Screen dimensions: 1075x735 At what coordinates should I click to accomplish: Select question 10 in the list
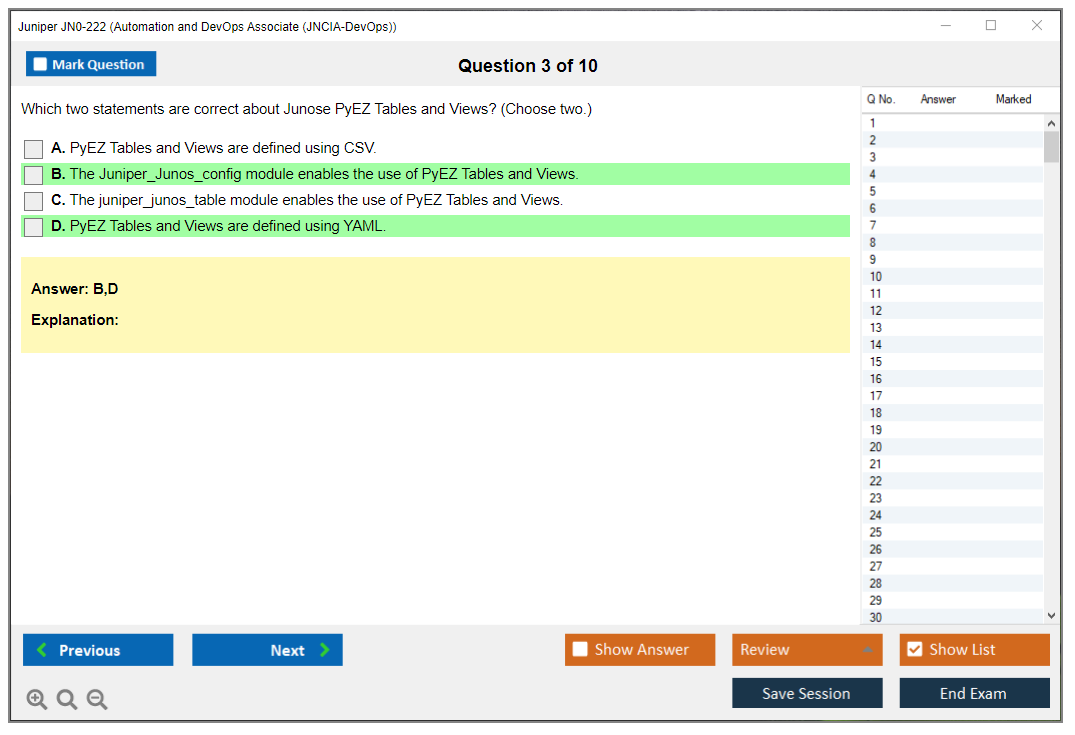876,277
